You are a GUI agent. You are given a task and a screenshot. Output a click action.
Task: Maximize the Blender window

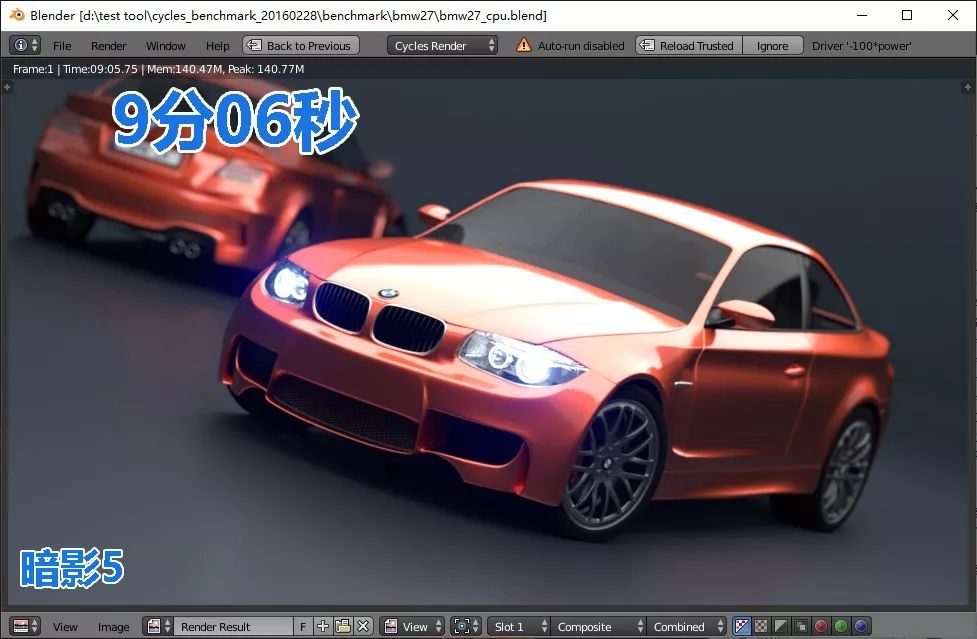tap(907, 15)
